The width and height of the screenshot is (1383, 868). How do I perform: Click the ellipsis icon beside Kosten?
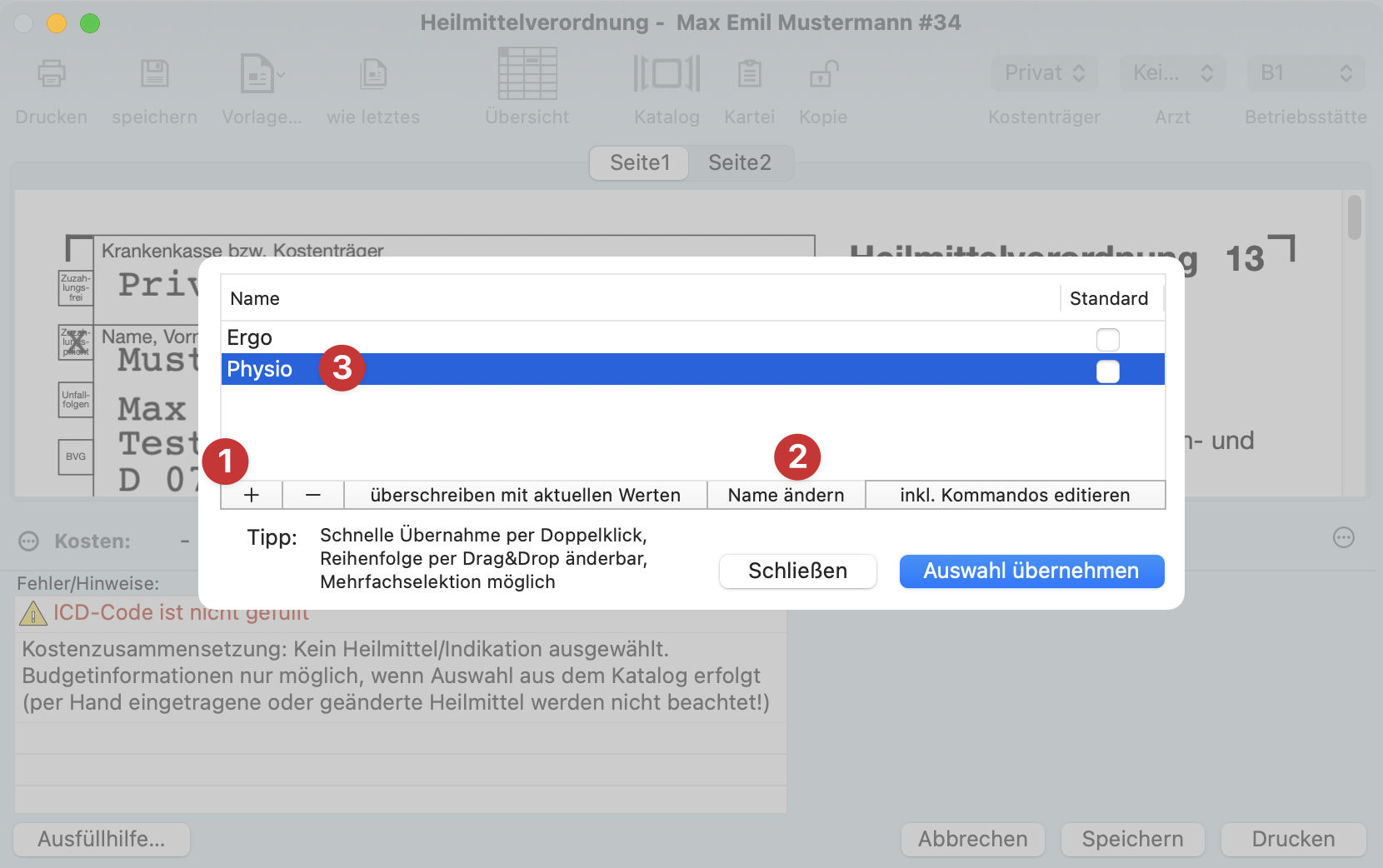pos(29,541)
